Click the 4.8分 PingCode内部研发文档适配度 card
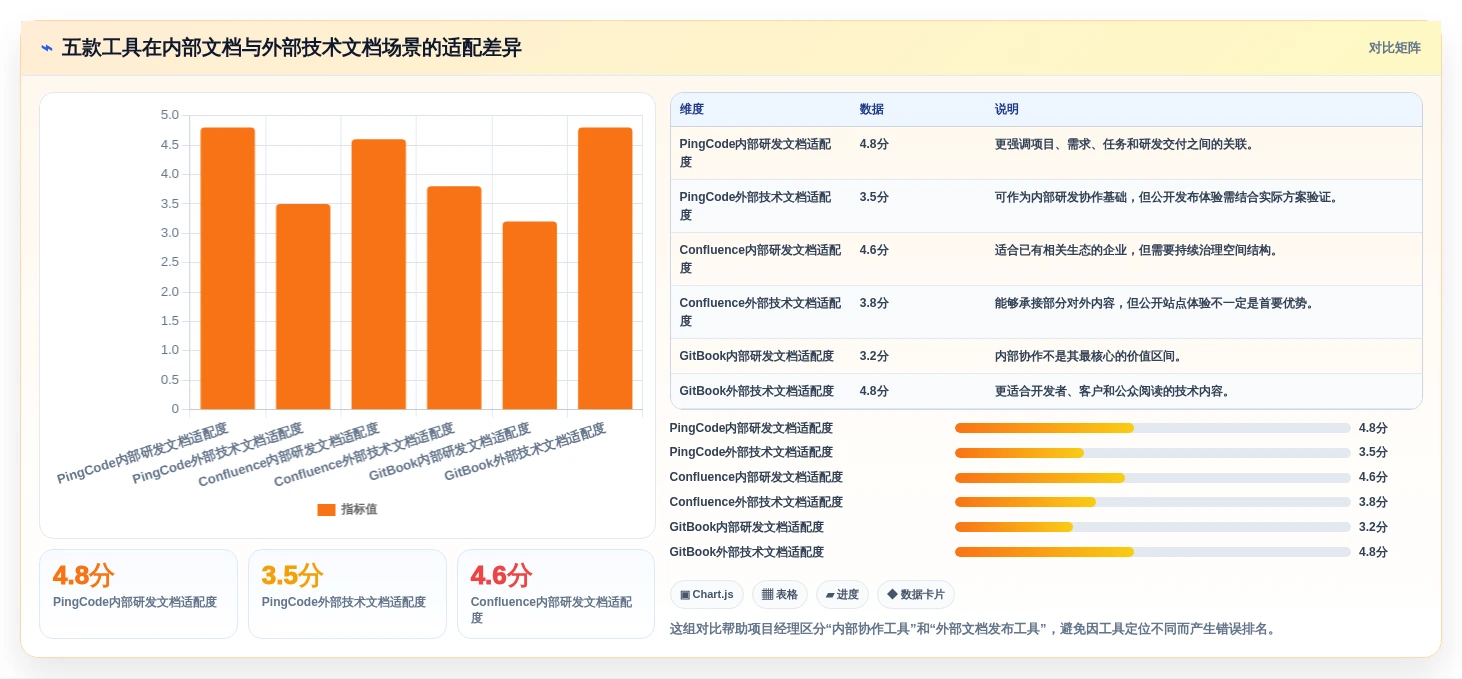This screenshot has height=679, width=1462. (x=138, y=594)
